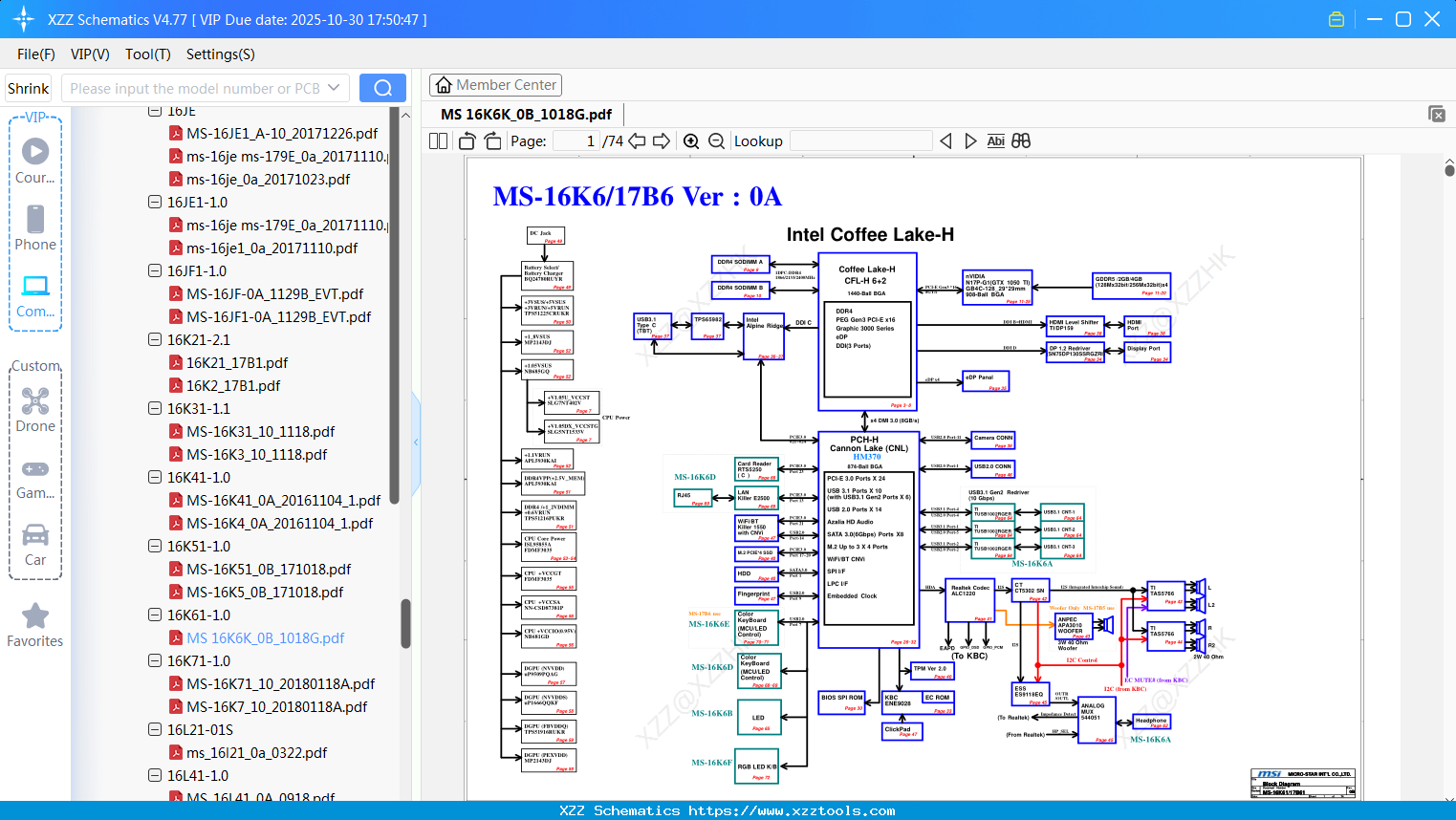Collapse the left panel splitter arrow
The height and width of the screenshot is (820, 1456).
416,442
